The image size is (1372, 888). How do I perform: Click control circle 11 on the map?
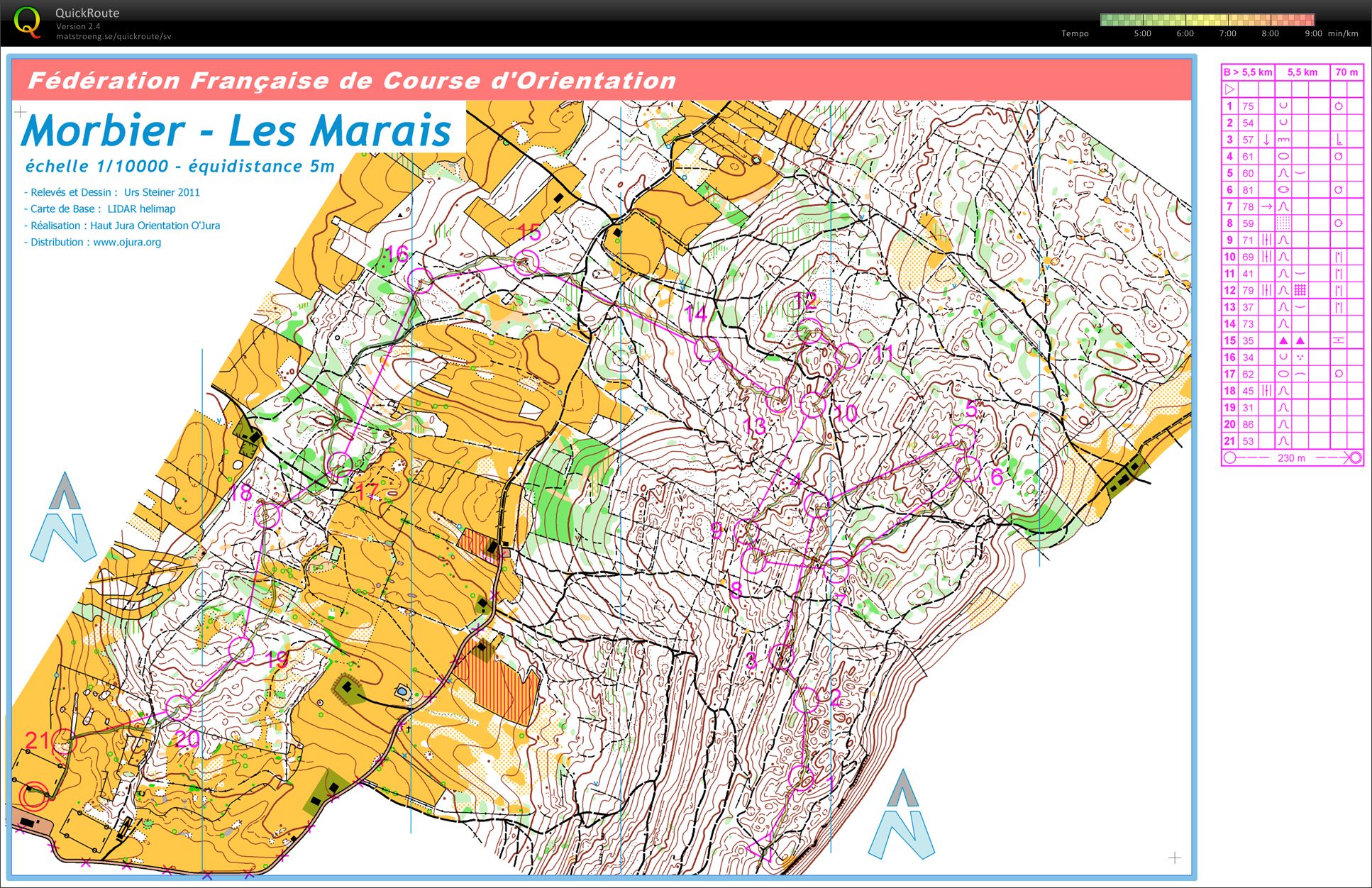pyautogui.click(x=848, y=357)
